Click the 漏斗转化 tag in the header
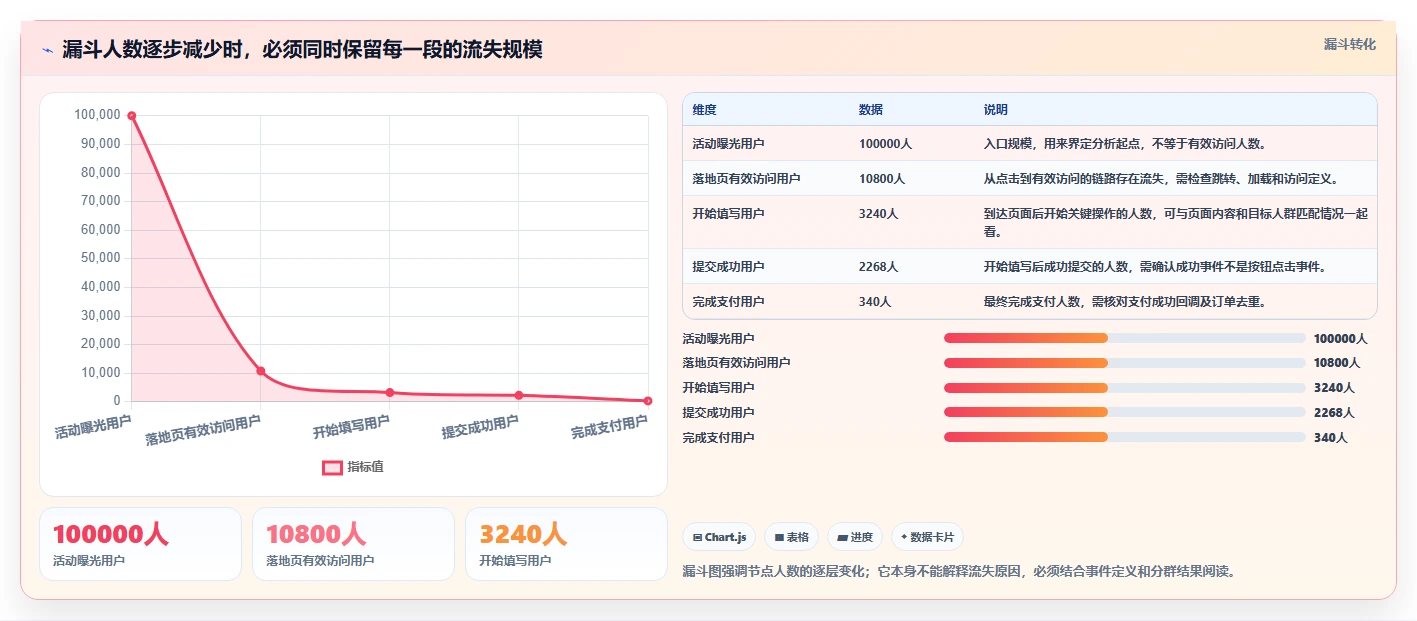 coord(1349,44)
